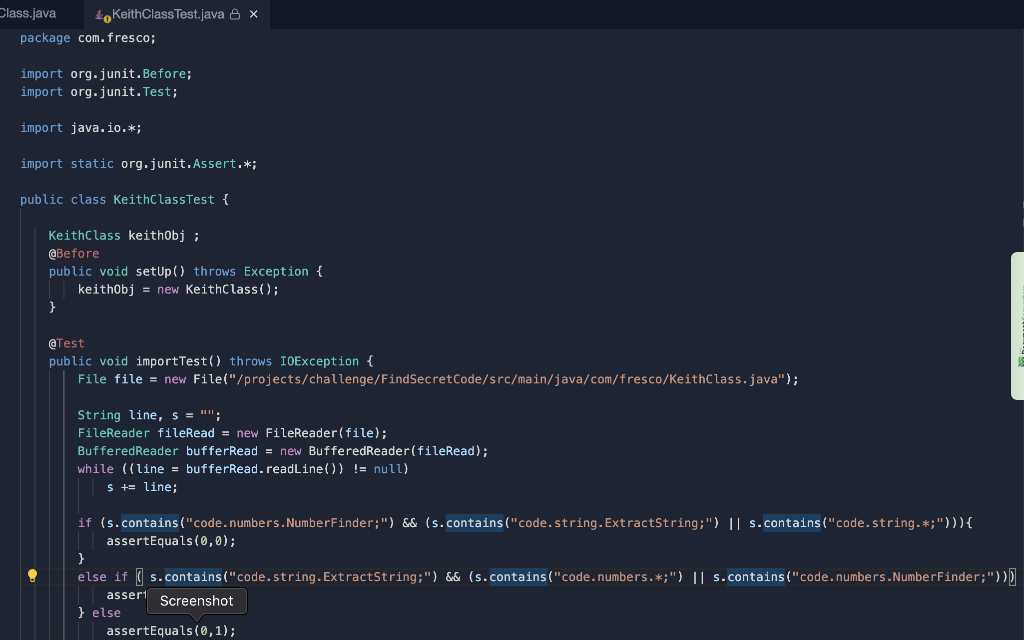Click the Java file icon on KeithClassTest.java tab
1024x640 pixels.
(102, 15)
